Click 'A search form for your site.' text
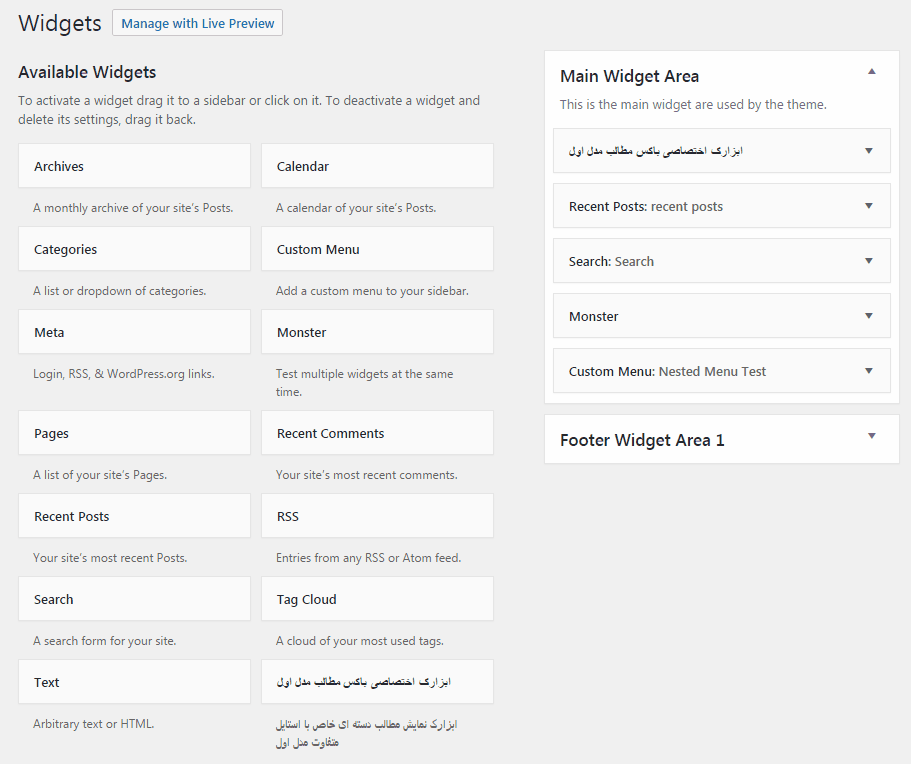This screenshot has width=911, height=764. pyautogui.click(x=105, y=641)
